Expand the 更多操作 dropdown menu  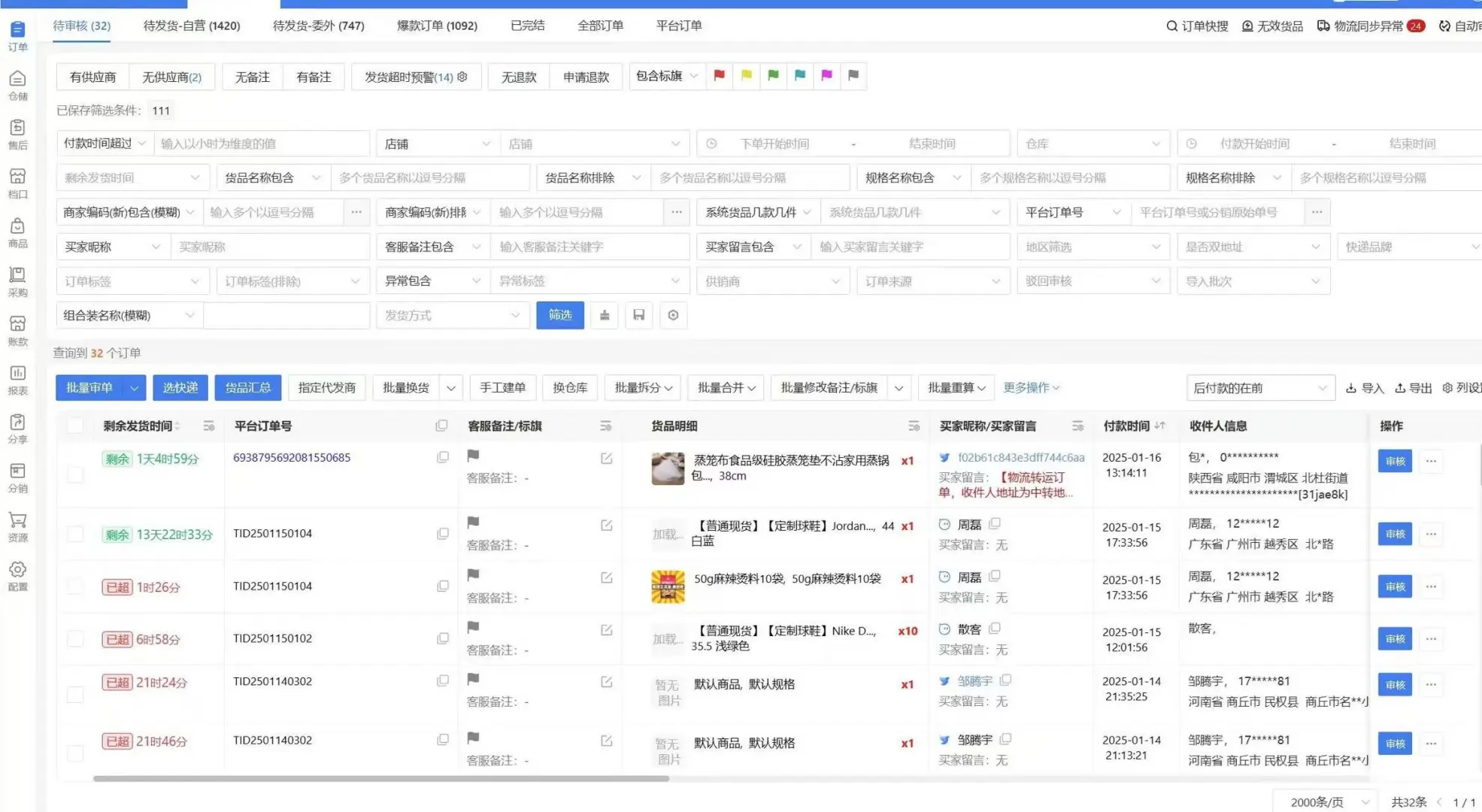(x=1031, y=387)
